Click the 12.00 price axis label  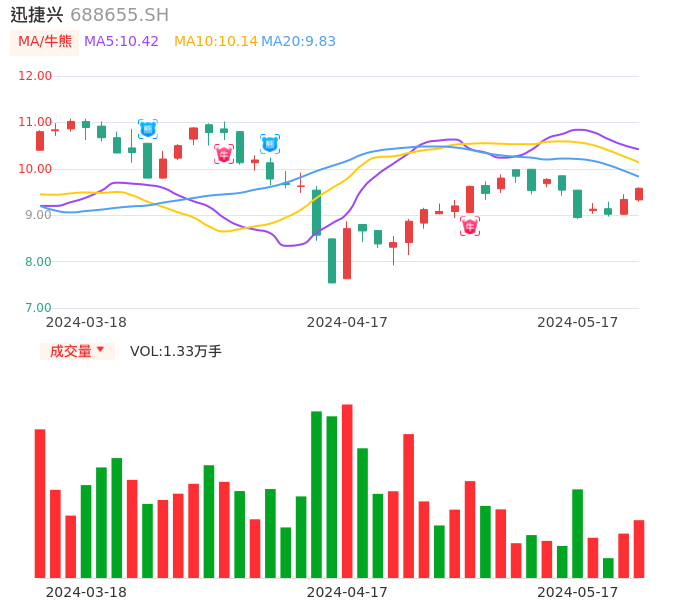tap(35, 76)
